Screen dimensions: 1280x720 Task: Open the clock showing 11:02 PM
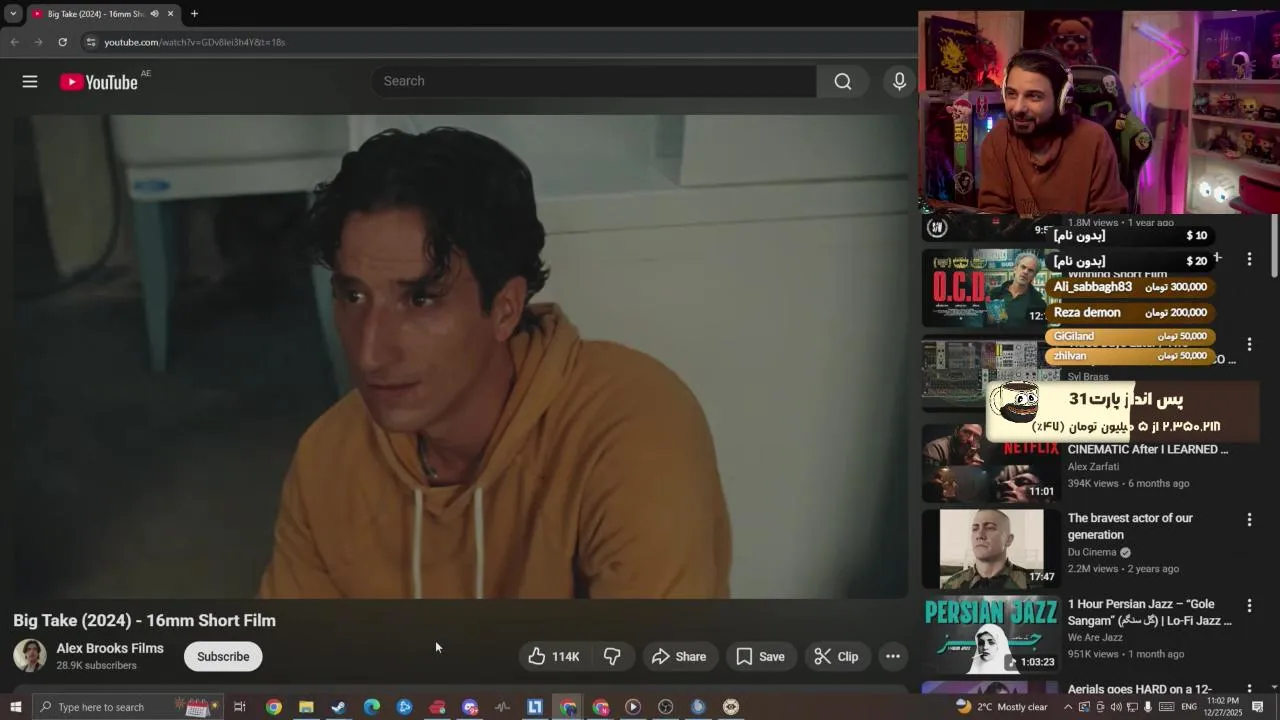(1222, 707)
